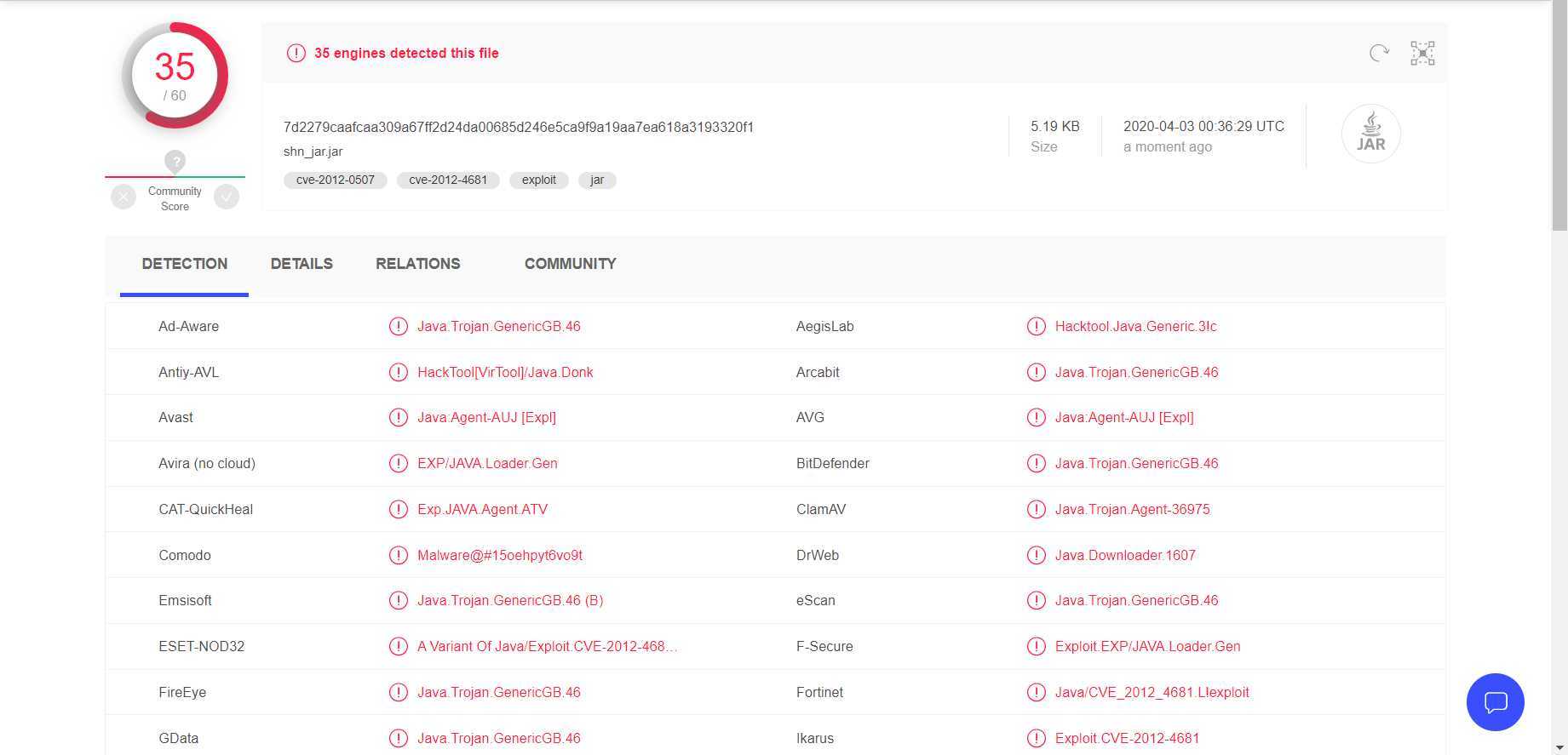Open the similar files graph icon
Viewport: 1568px width, 755px height.
point(1422,53)
